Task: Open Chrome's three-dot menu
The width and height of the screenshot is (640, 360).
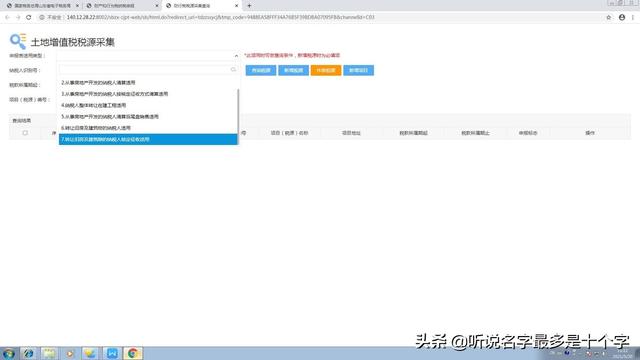Action: click(633, 17)
